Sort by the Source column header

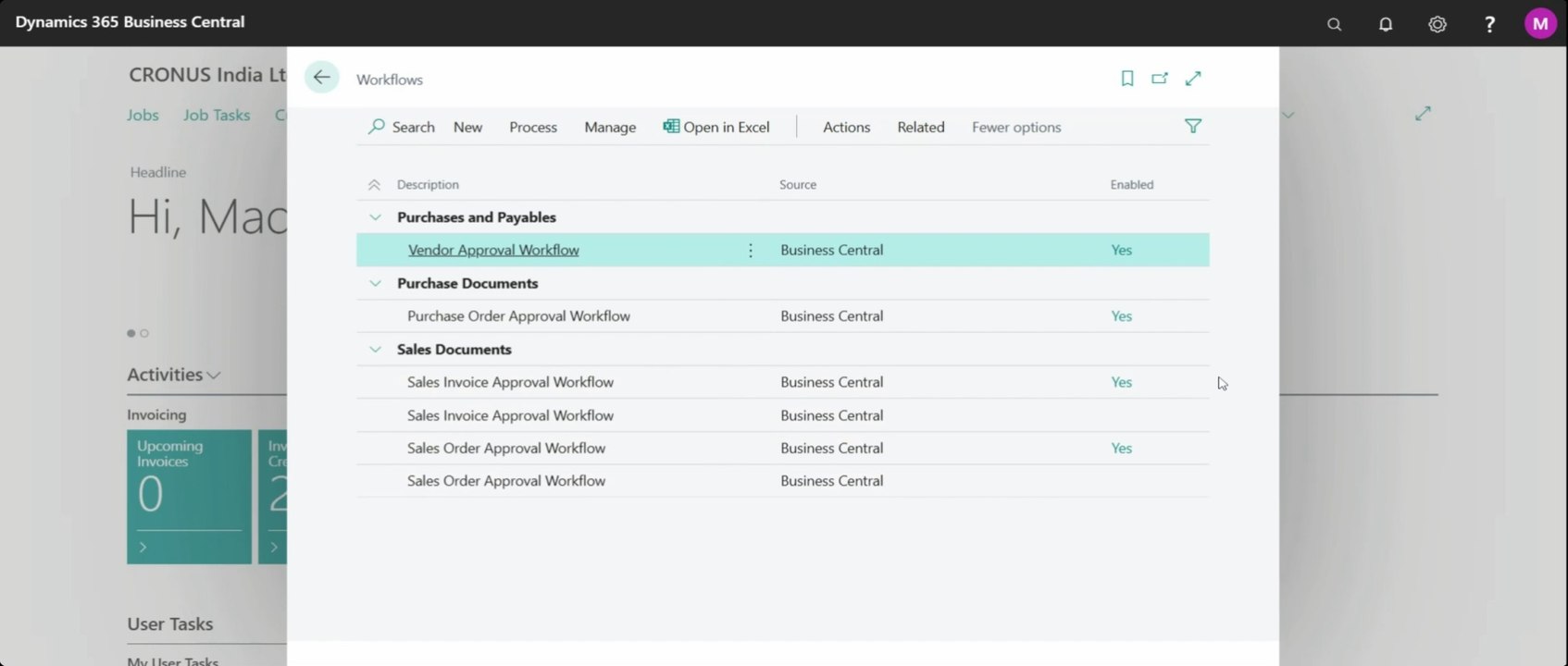[x=798, y=185]
